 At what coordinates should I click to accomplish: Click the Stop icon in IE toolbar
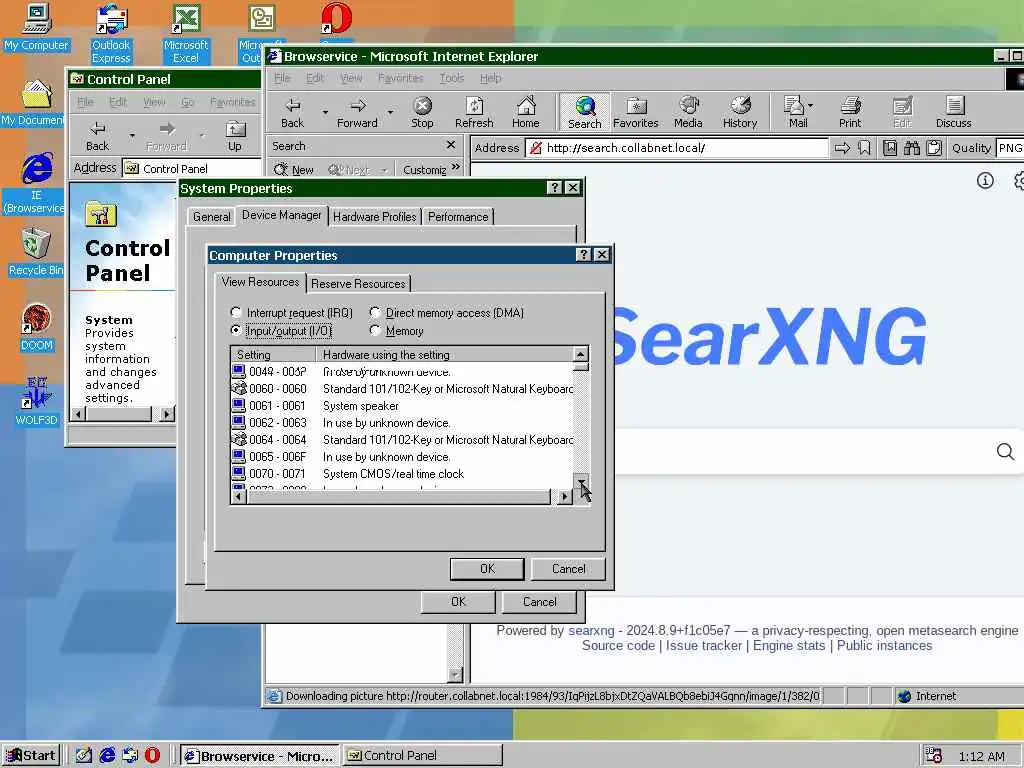coord(422,112)
